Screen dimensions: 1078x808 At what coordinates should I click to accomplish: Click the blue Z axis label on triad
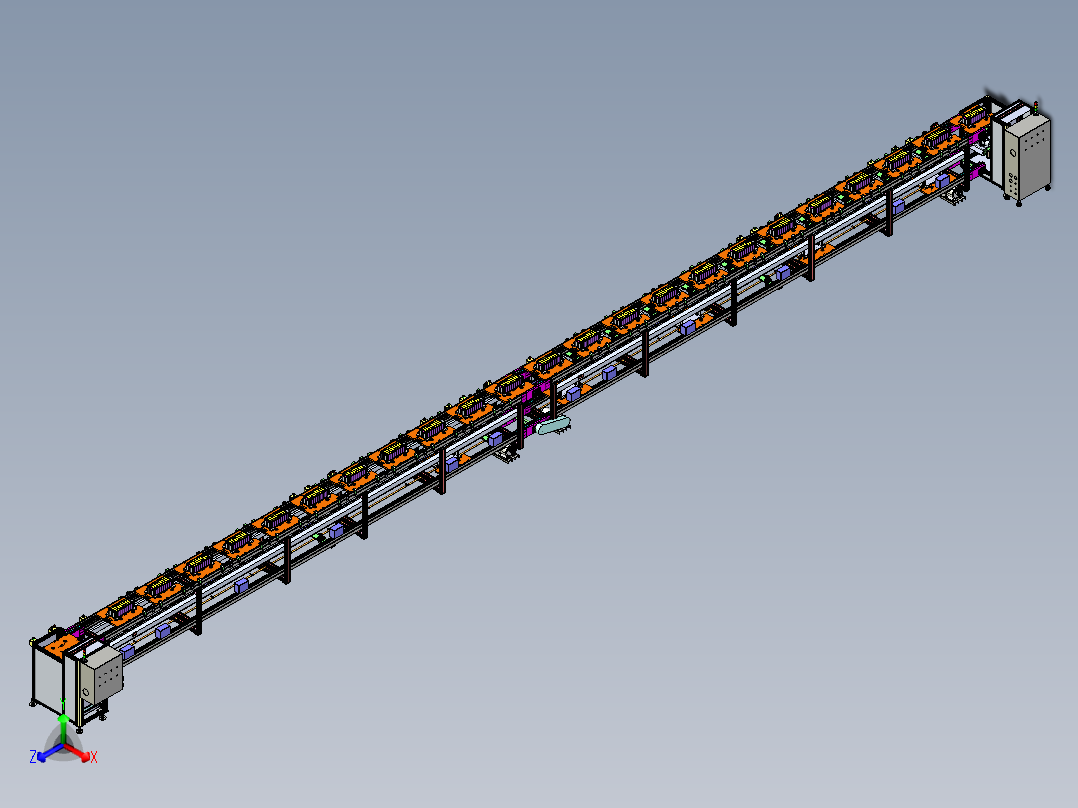pyautogui.click(x=33, y=757)
